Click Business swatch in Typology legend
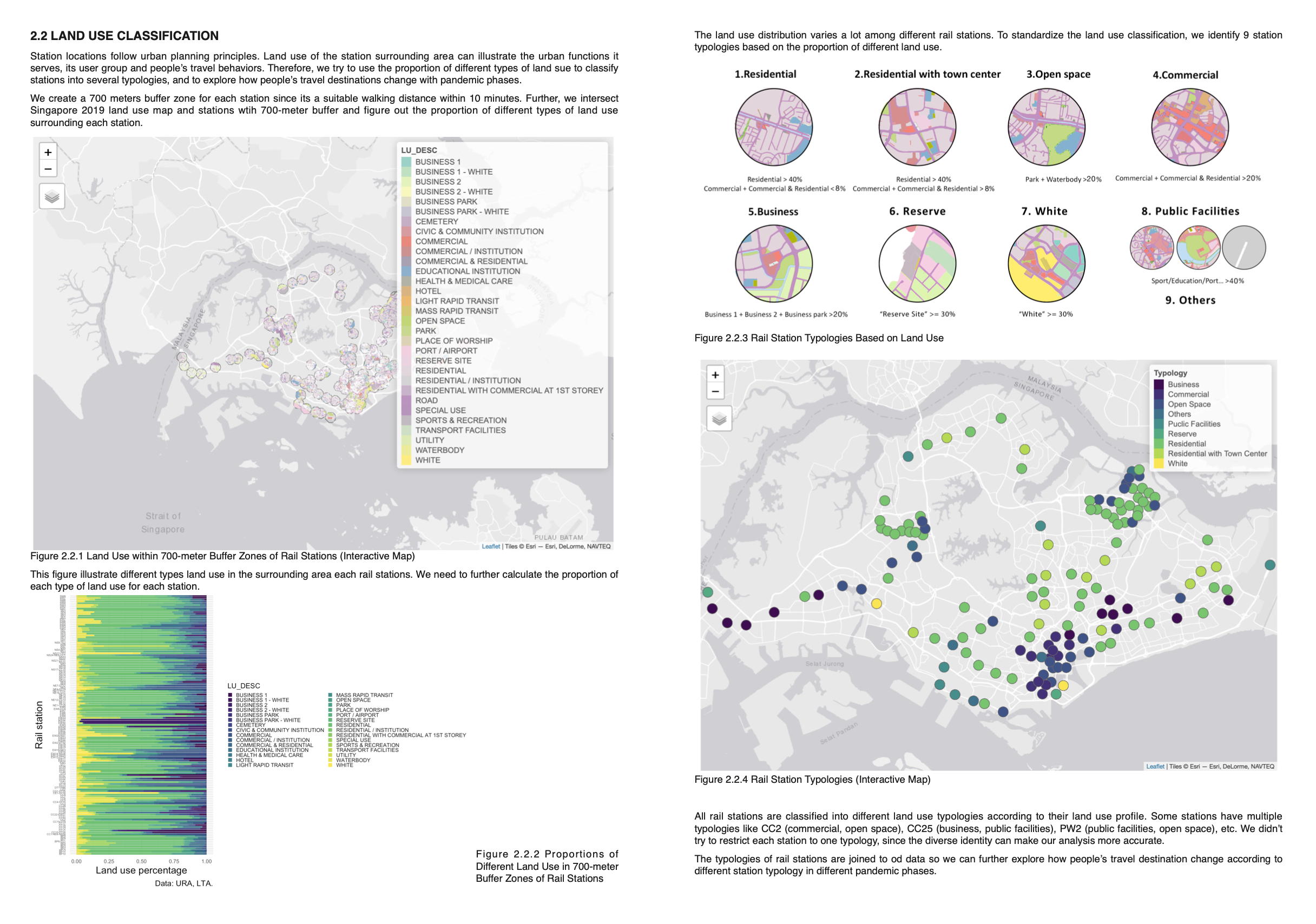 (1159, 385)
